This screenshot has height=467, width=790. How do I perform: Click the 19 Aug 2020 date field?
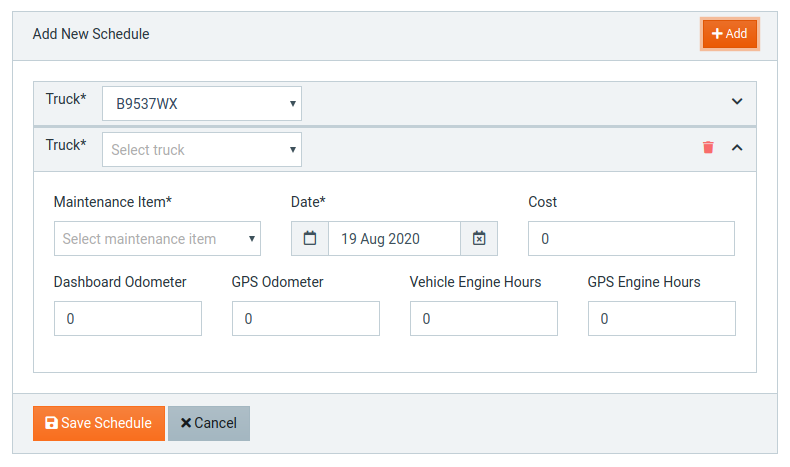point(394,238)
